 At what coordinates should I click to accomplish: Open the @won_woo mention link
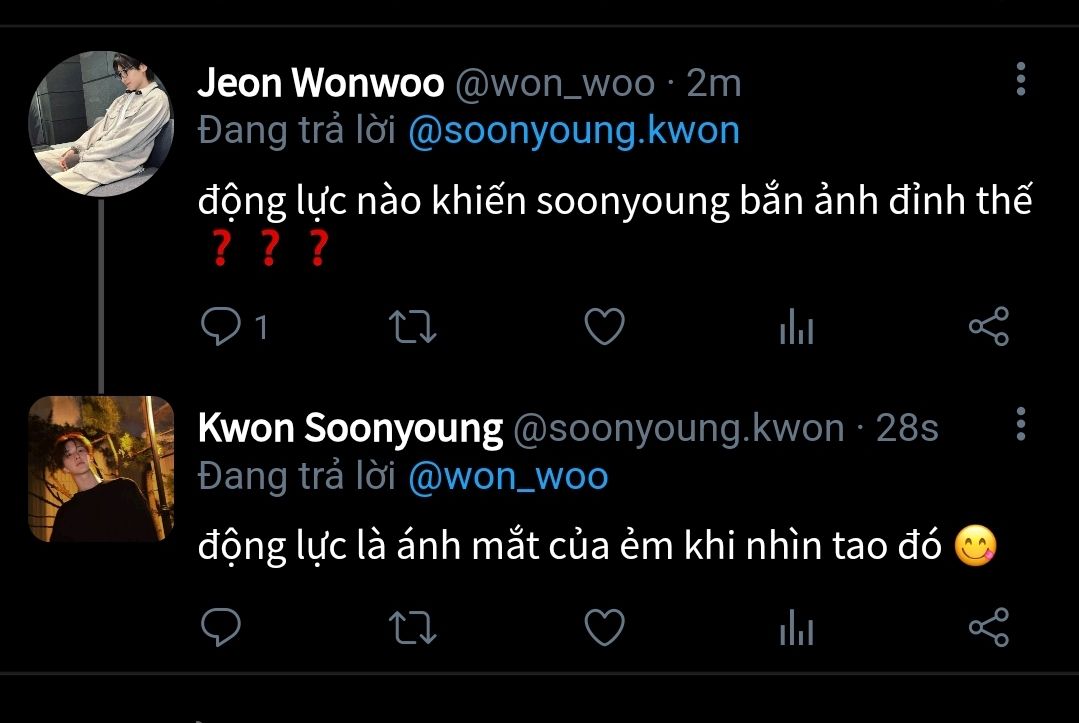(509, 477)
